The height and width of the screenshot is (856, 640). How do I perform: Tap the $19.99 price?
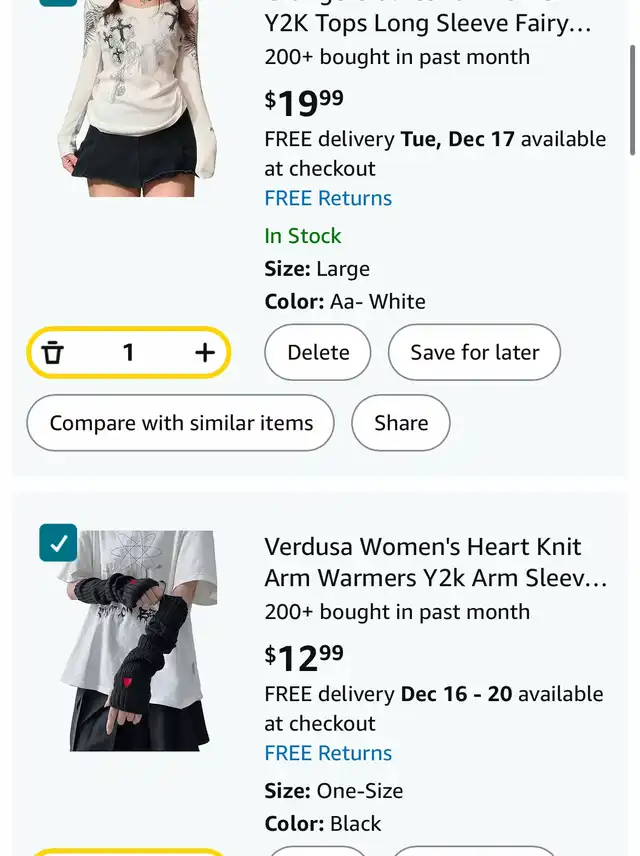tap(304, 103)
